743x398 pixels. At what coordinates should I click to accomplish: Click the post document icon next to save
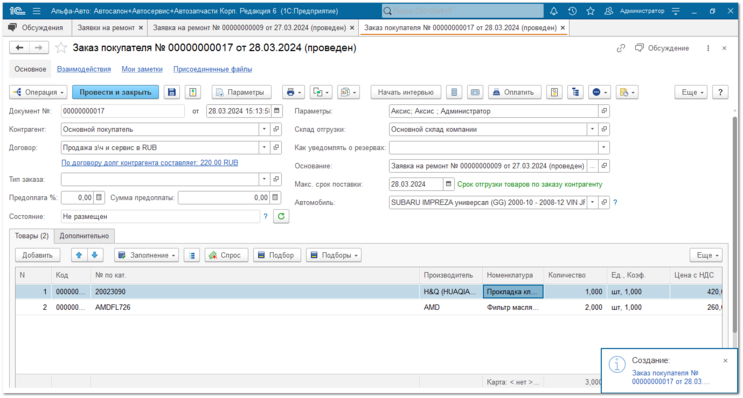[x=192, y=92]
